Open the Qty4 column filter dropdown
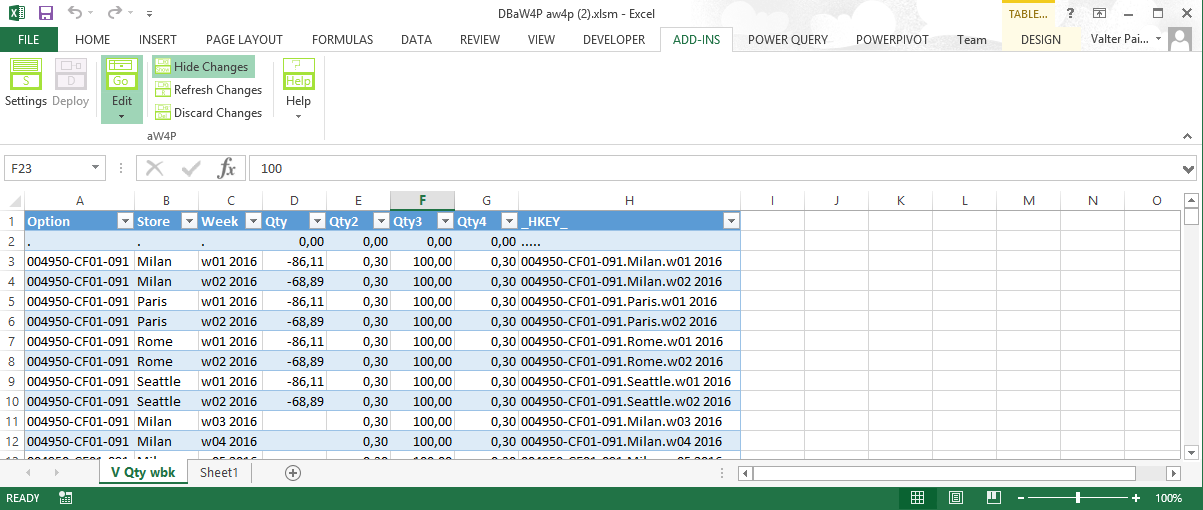1203x510 pixels. [x=509, y=221]
